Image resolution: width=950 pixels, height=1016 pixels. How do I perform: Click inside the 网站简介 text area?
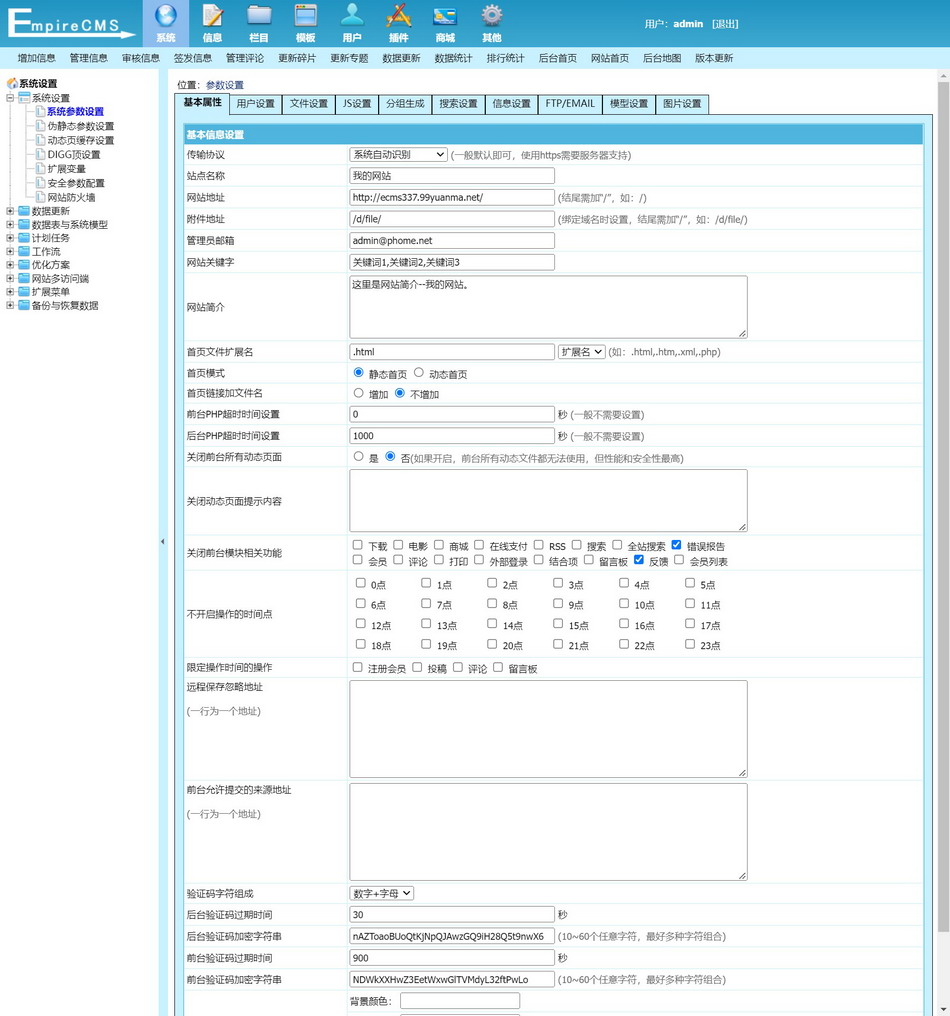548,306
